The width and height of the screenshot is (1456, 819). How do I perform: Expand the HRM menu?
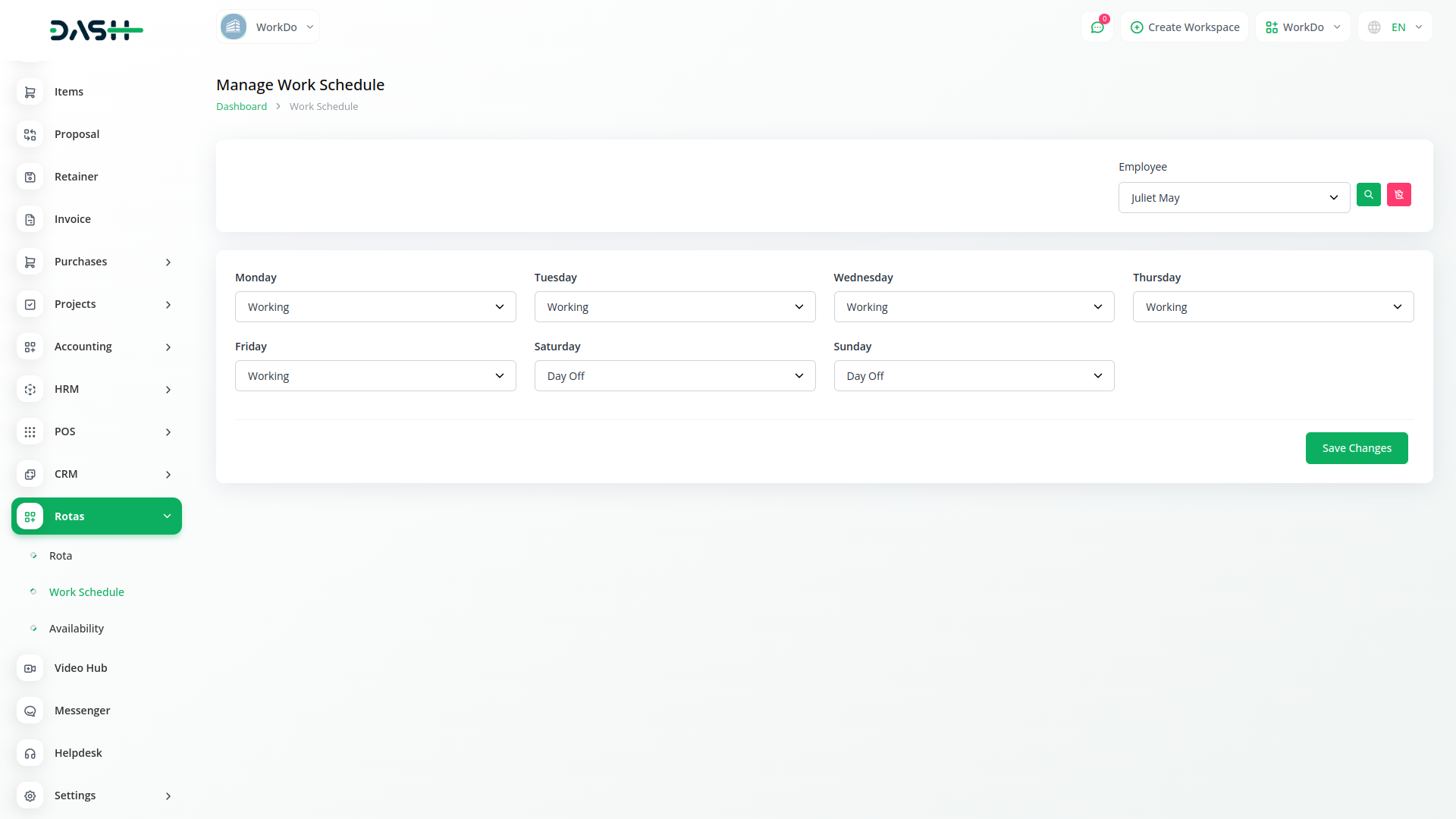pyautogui.click(x=96, y=389)
